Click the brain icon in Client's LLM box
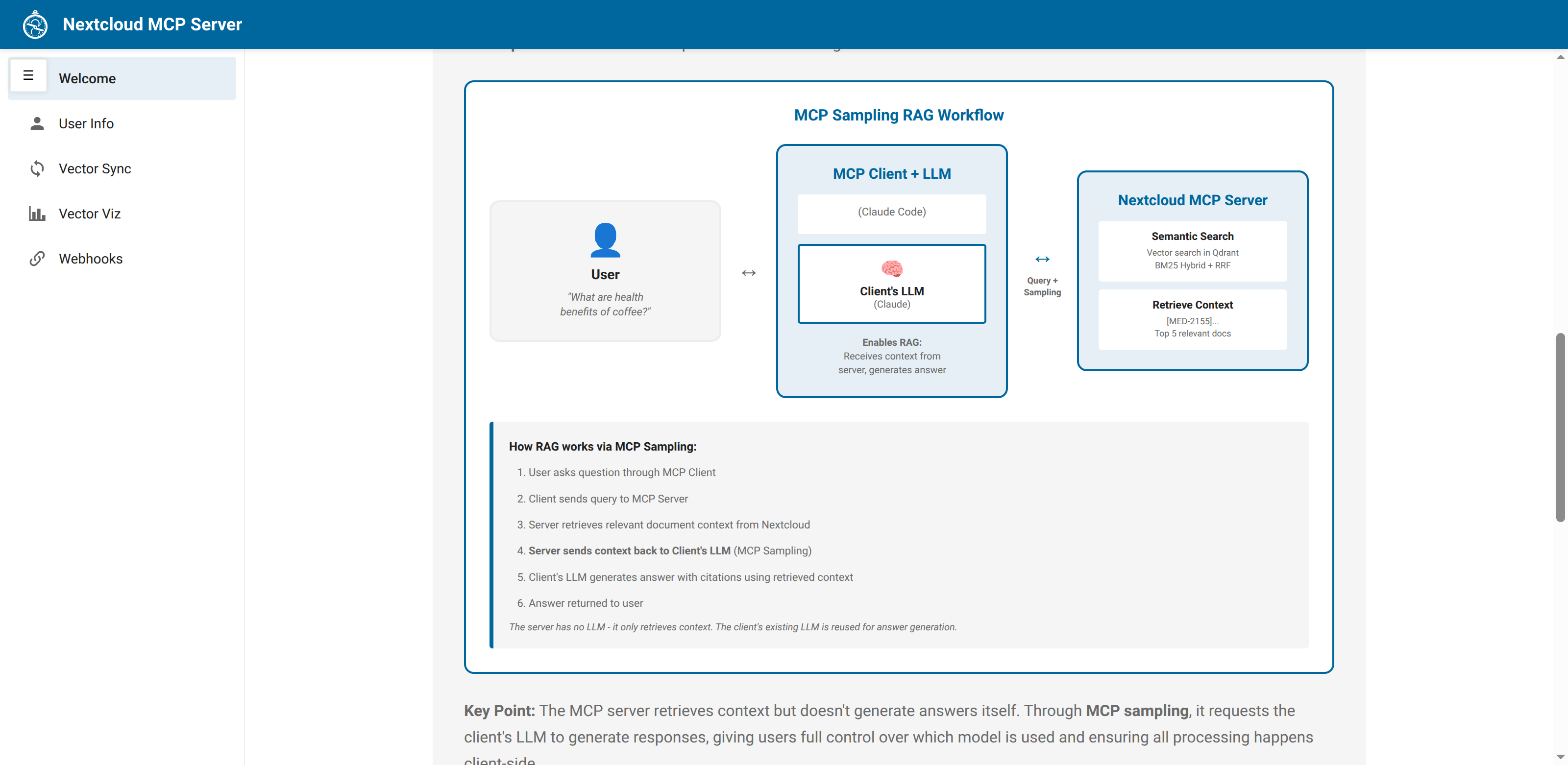Screen dimensions: 1568x765 (x=892, y=268)
